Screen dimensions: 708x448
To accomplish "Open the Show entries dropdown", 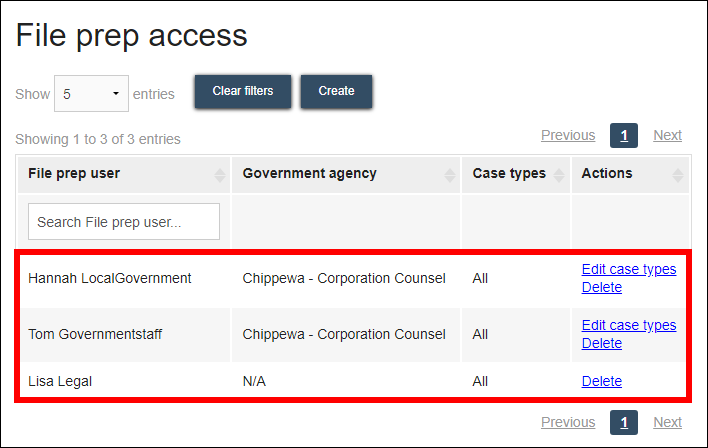I will coord(91,94).
